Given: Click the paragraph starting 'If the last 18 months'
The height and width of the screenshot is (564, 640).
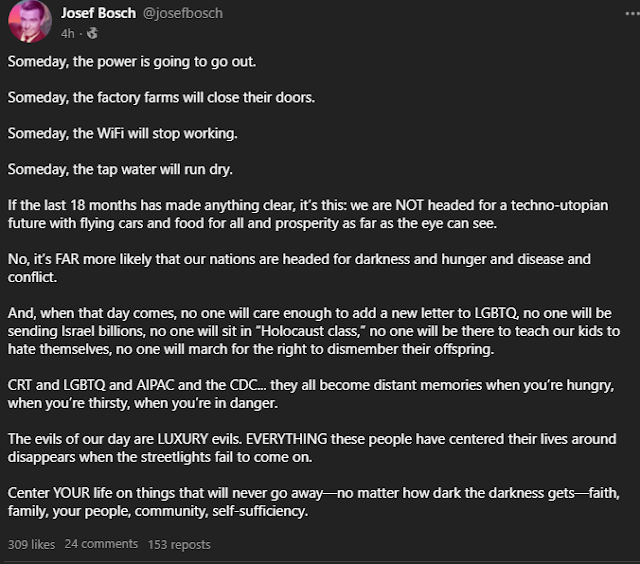Looking at the screenshot, I should pos(308,214).
